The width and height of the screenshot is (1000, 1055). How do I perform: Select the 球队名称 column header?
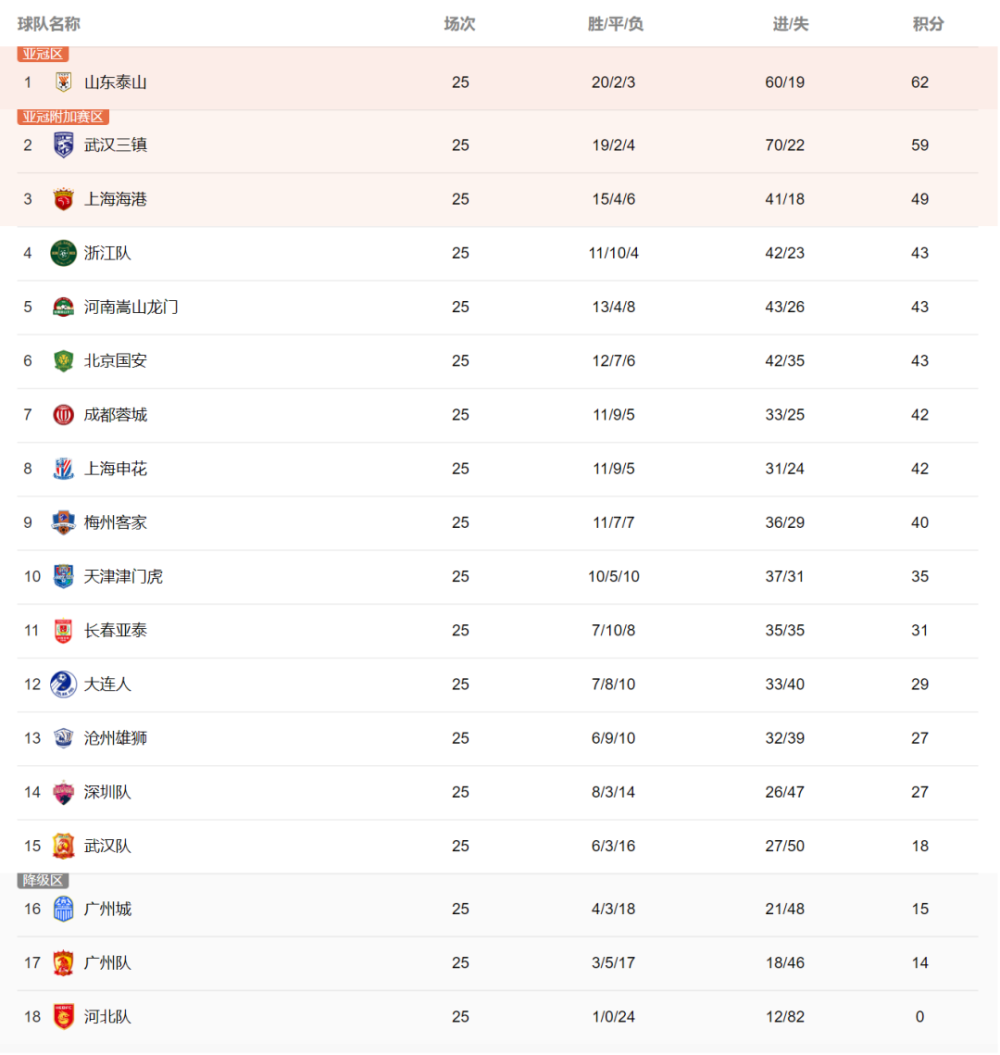point(48,24)
